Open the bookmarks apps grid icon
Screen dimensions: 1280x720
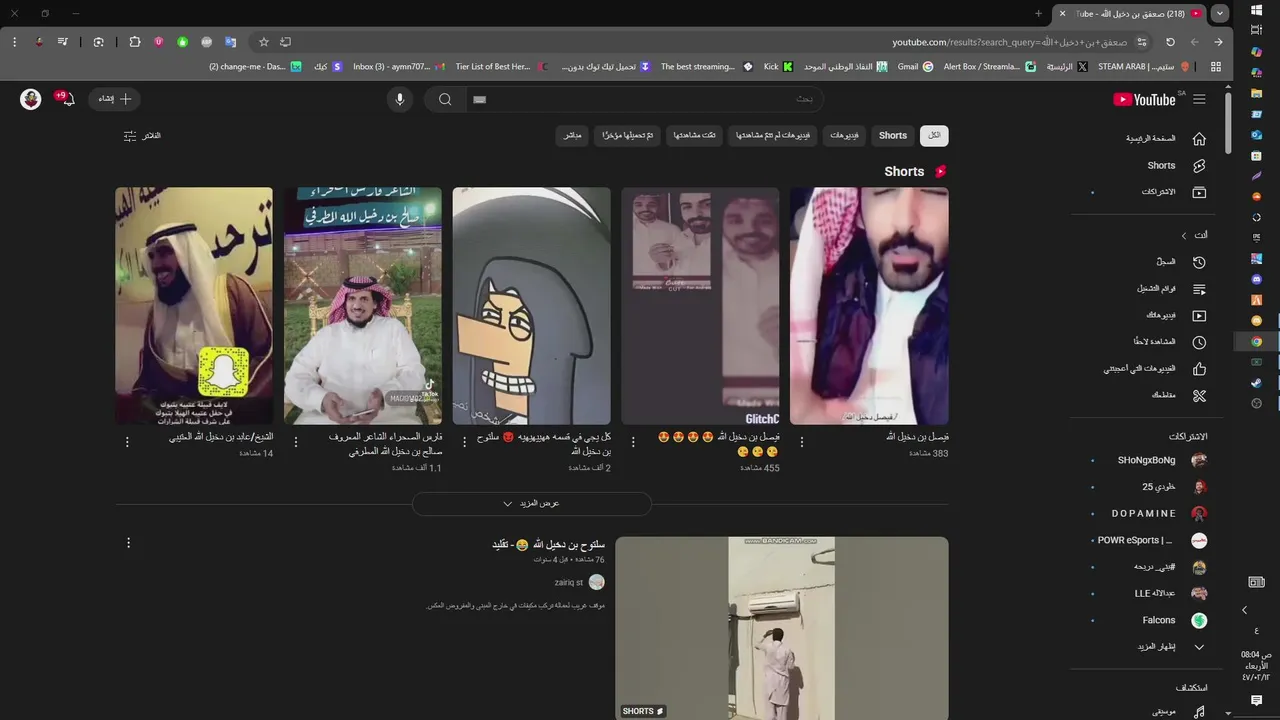click(x=1216, y=67)
